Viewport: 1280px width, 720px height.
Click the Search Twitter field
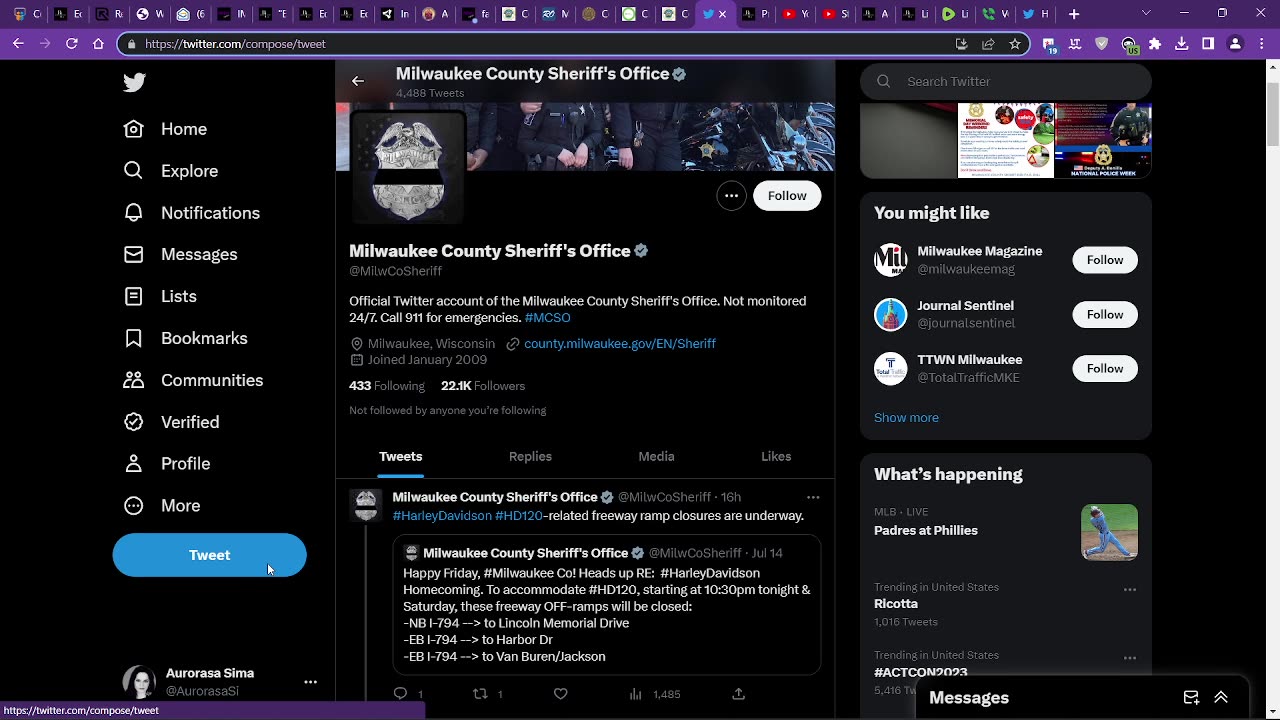(1006, 82)
